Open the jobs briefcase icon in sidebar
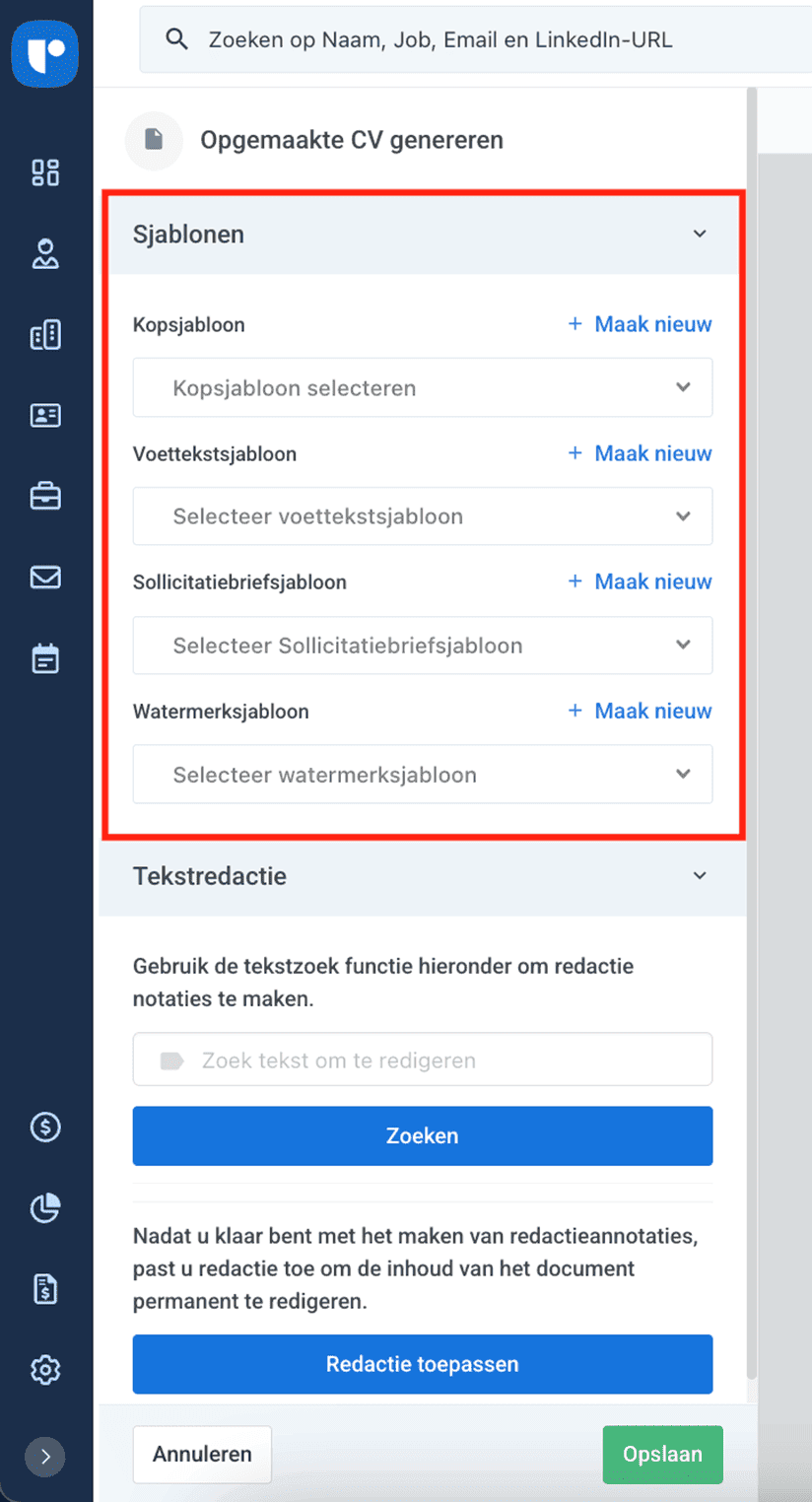Viewport: 812px width, 1502px height. point(45,496)
